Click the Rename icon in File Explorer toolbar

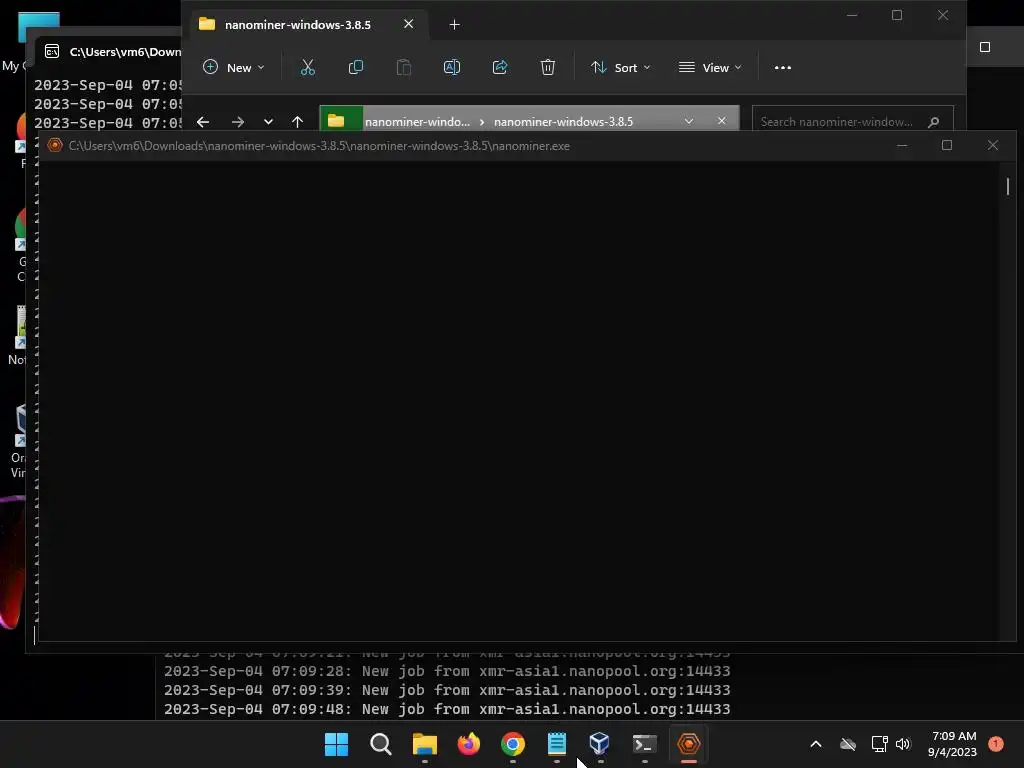click(x=452, y=67)
